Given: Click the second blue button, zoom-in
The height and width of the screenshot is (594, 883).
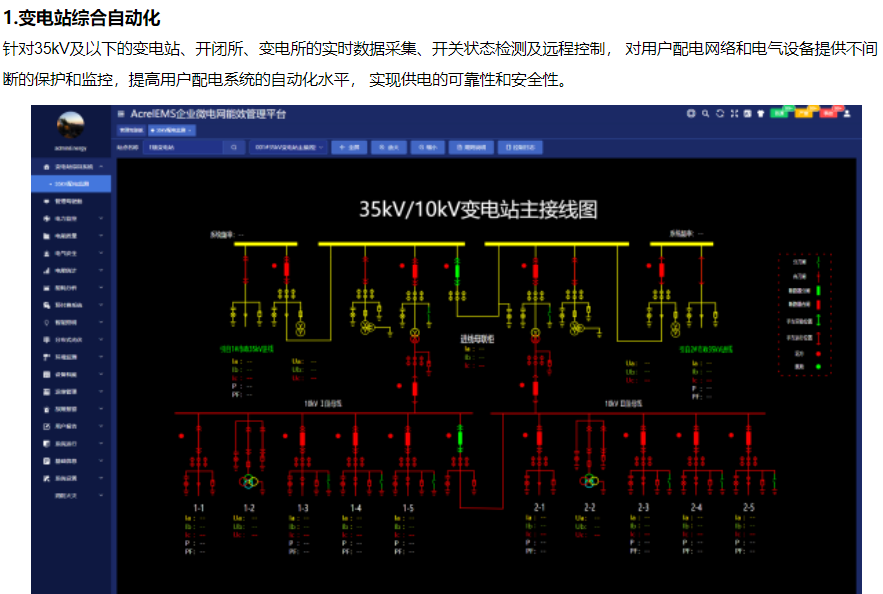Looking at the screenshot, I should pyautogui.click(x=389, y=148).
